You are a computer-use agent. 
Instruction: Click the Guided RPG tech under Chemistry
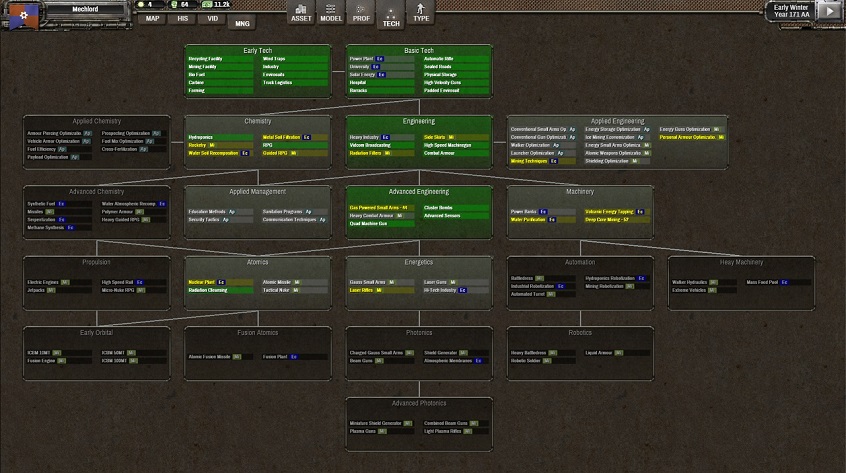point(295,153)
